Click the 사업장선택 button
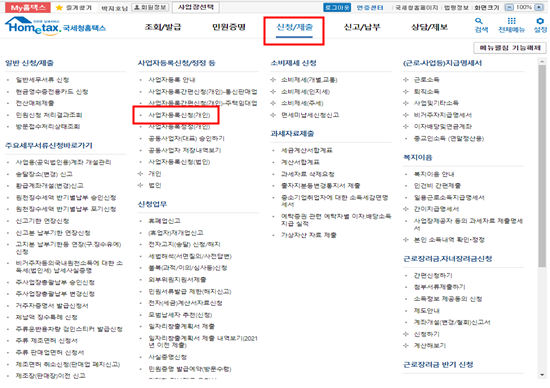 pos(196,7)
